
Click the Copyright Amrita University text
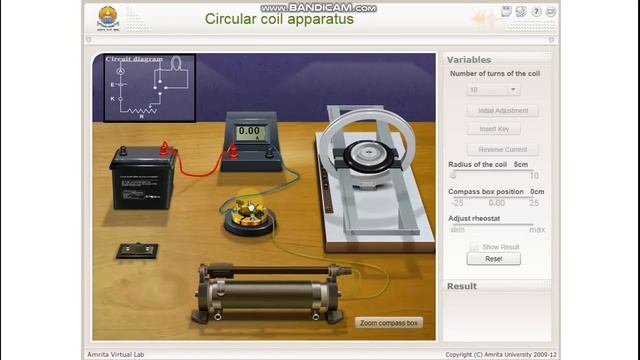(x=501, y=355)
